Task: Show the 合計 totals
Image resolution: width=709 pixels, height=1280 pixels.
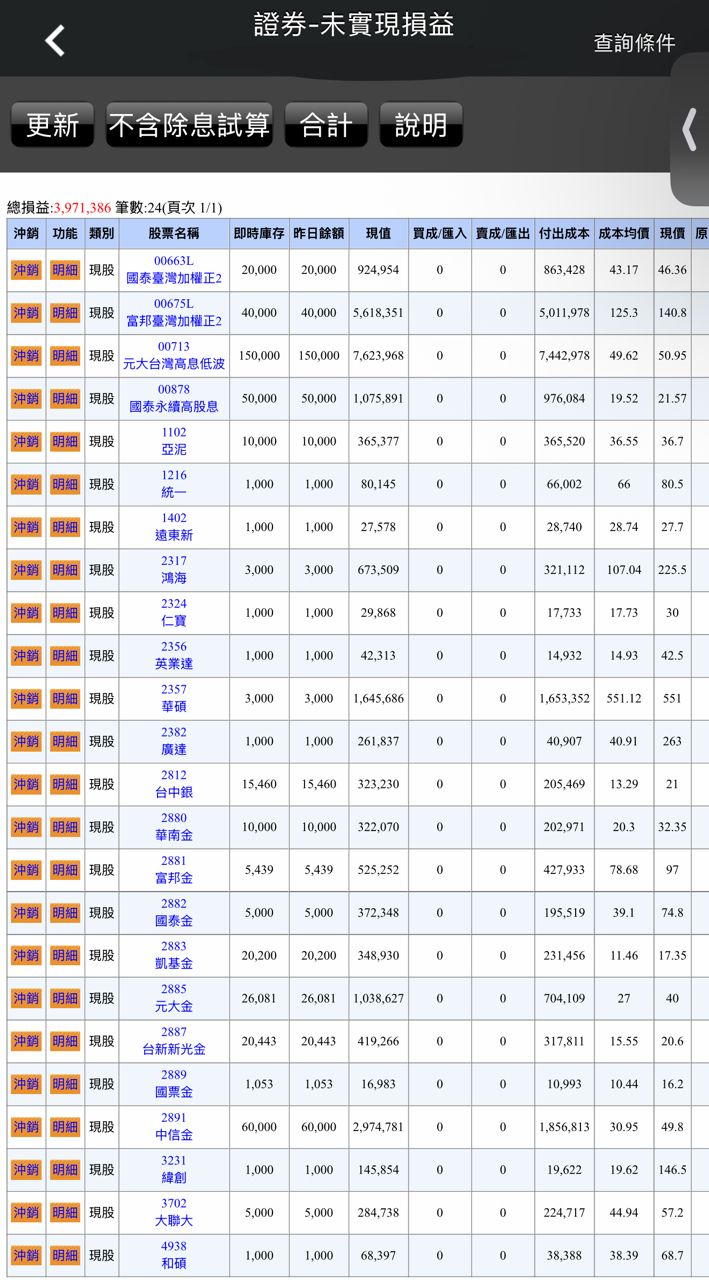Action: [x=326, y=125]
